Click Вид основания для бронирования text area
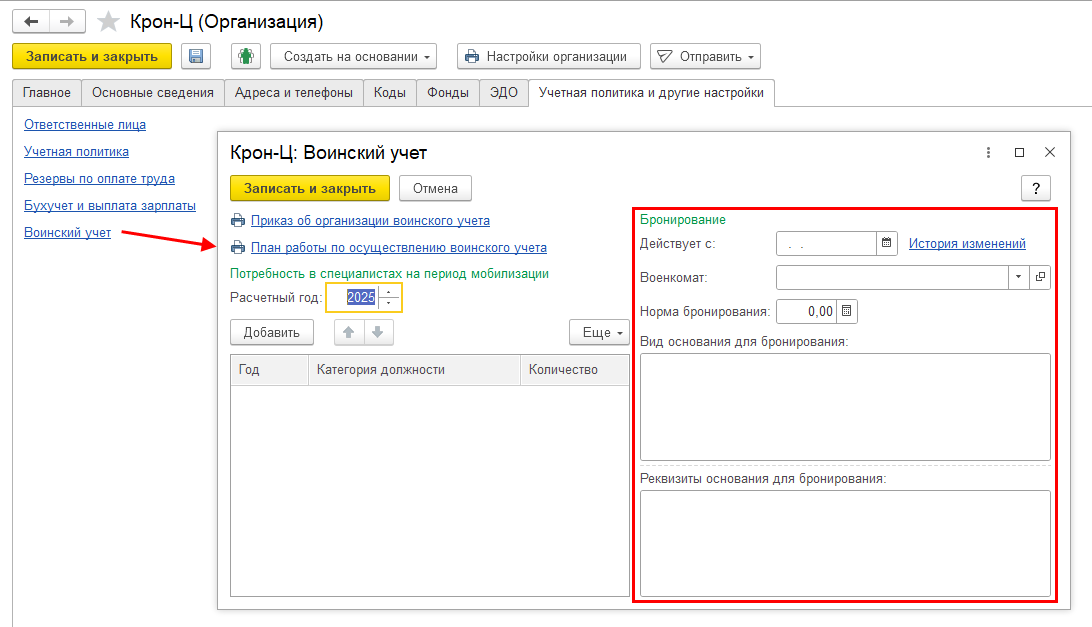The width and height of the screenshot is (1092, 627). (845, 407)
